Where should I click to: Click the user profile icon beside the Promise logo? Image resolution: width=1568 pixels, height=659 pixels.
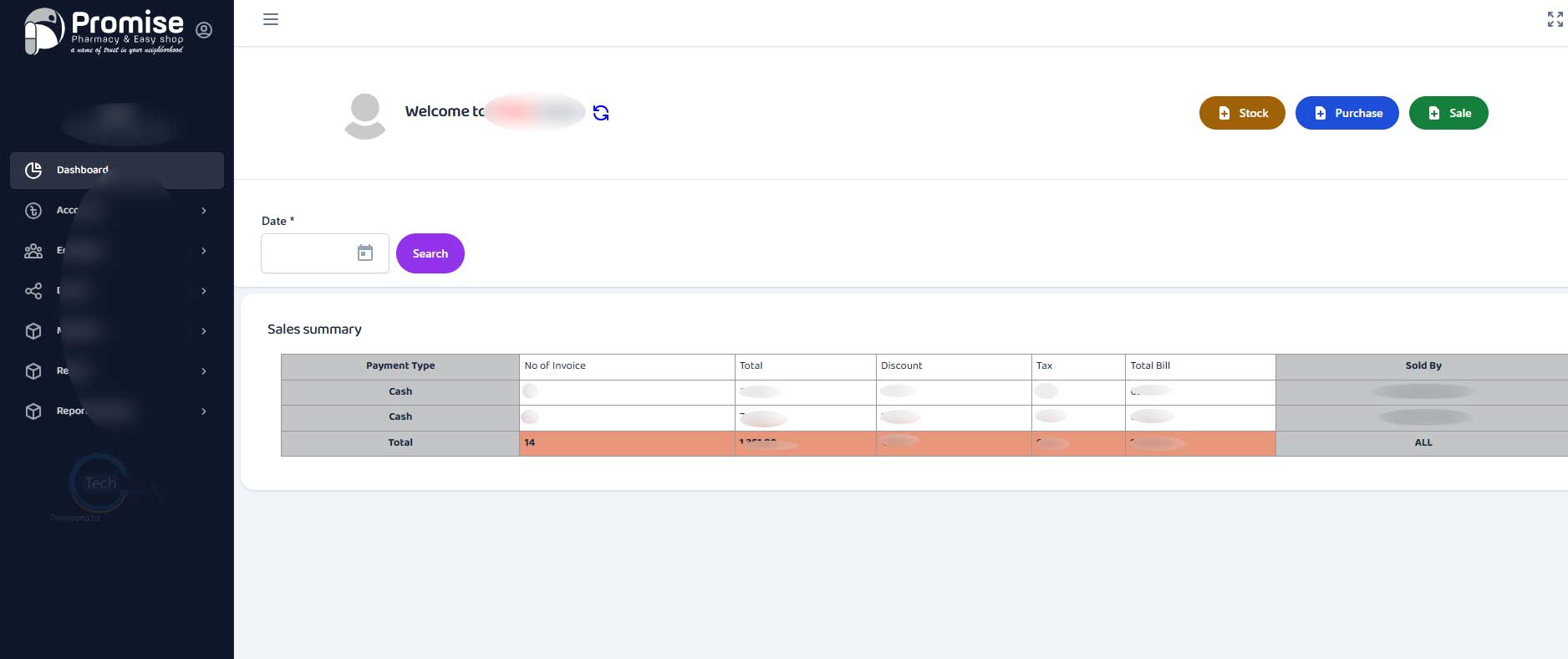pyautogui.click(x=204, y=30)
